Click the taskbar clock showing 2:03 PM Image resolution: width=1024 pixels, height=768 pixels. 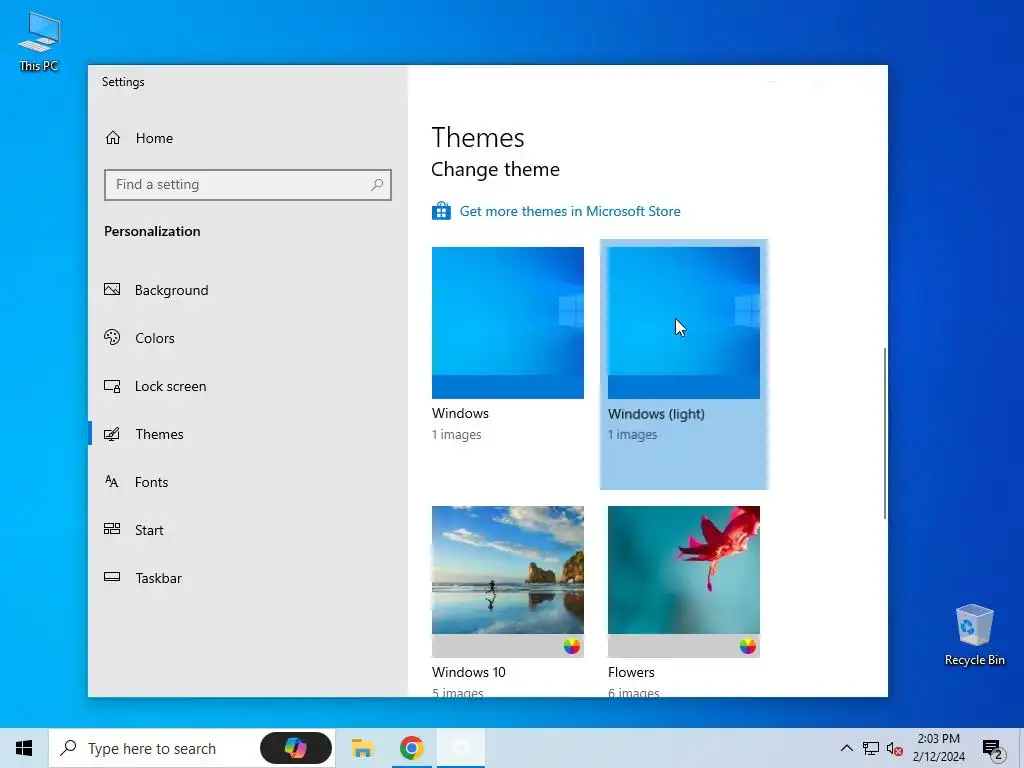(938, 748)
